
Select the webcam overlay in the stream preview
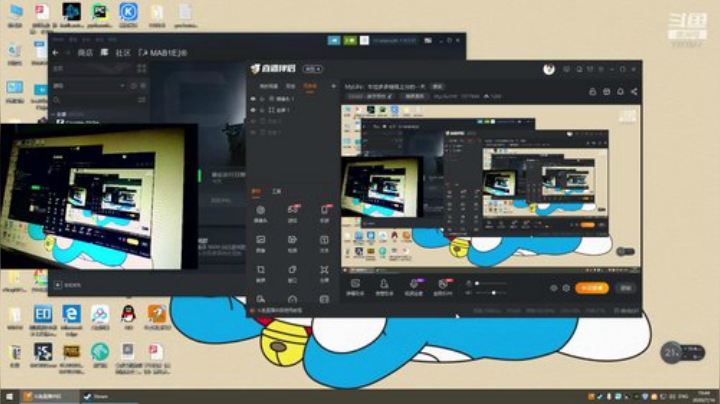pos(381,187)
